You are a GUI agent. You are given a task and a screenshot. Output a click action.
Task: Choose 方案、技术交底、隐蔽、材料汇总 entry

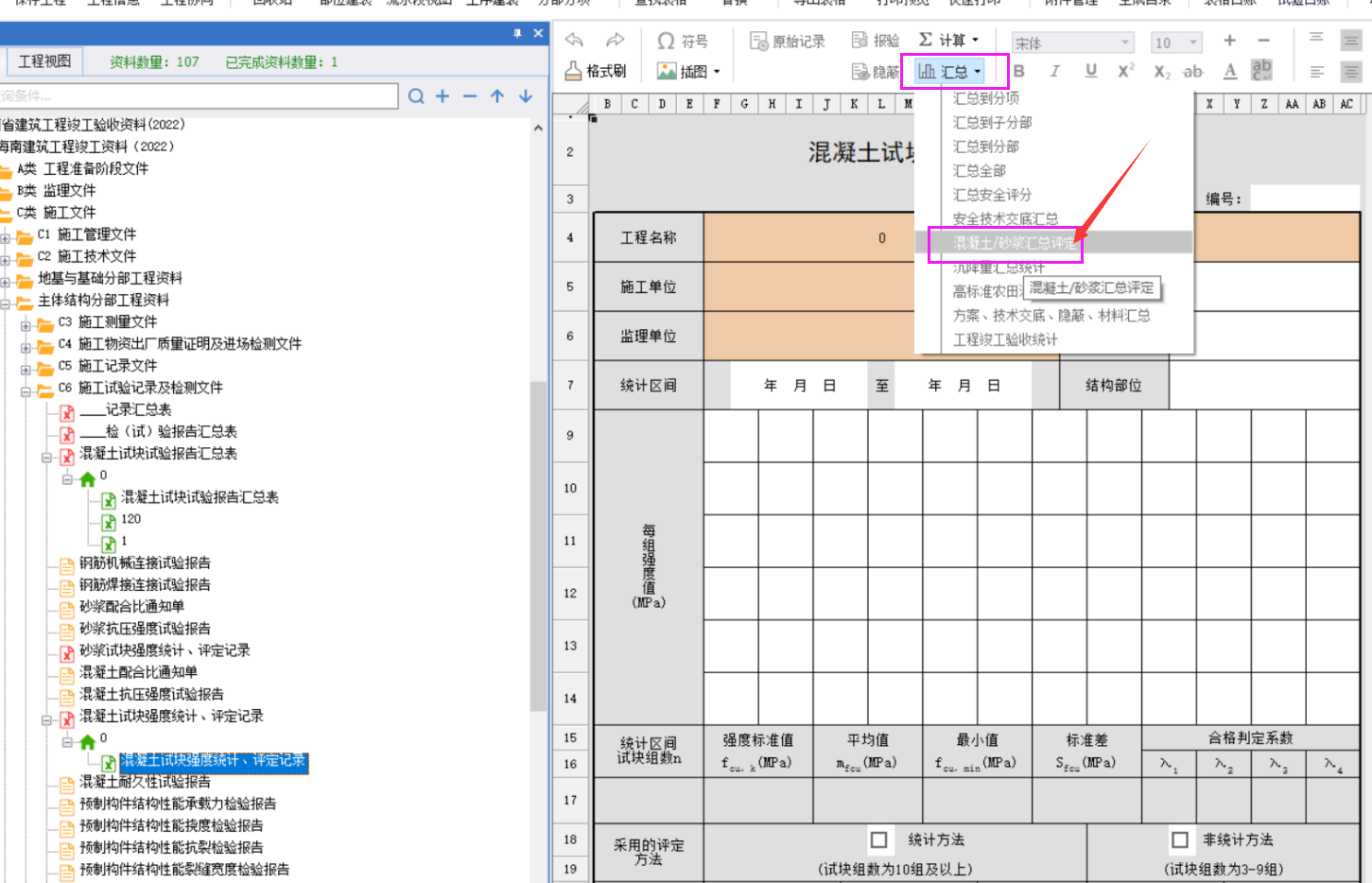point(1051,316)
